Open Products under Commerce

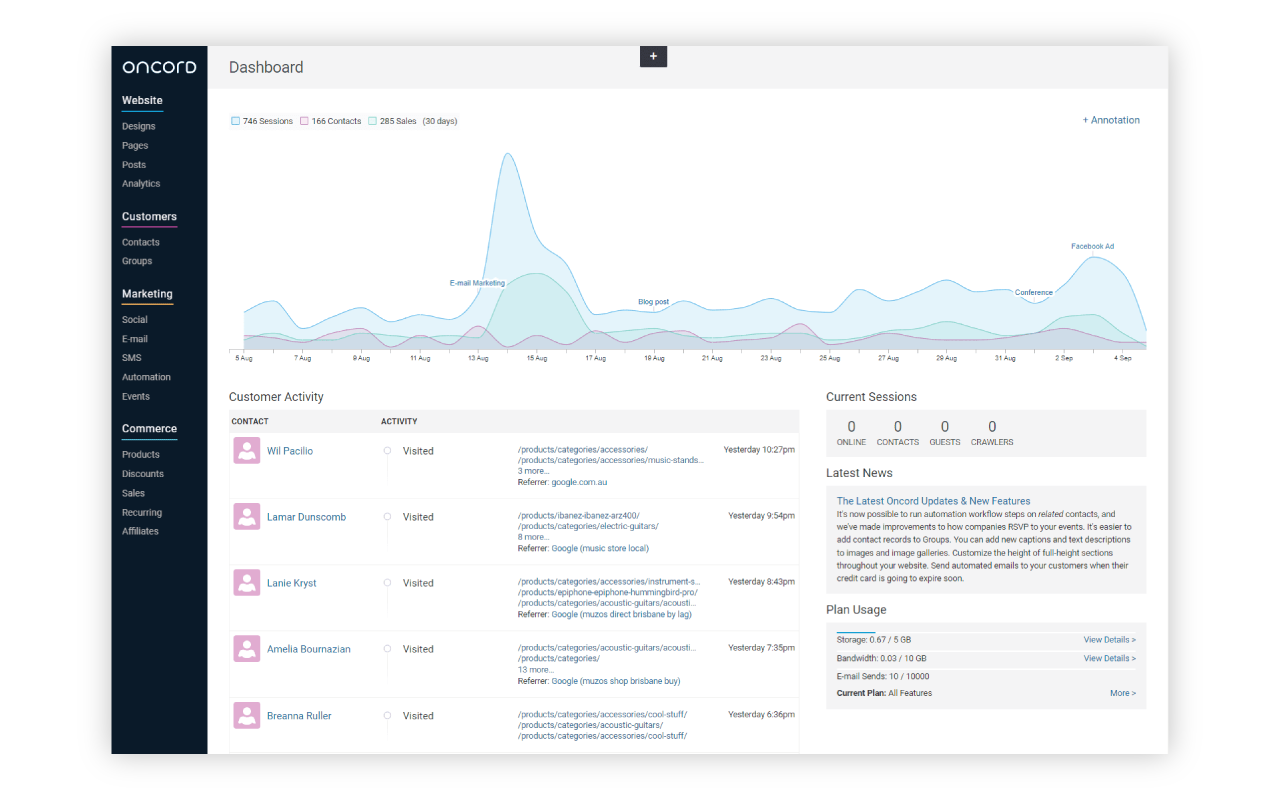141,455
